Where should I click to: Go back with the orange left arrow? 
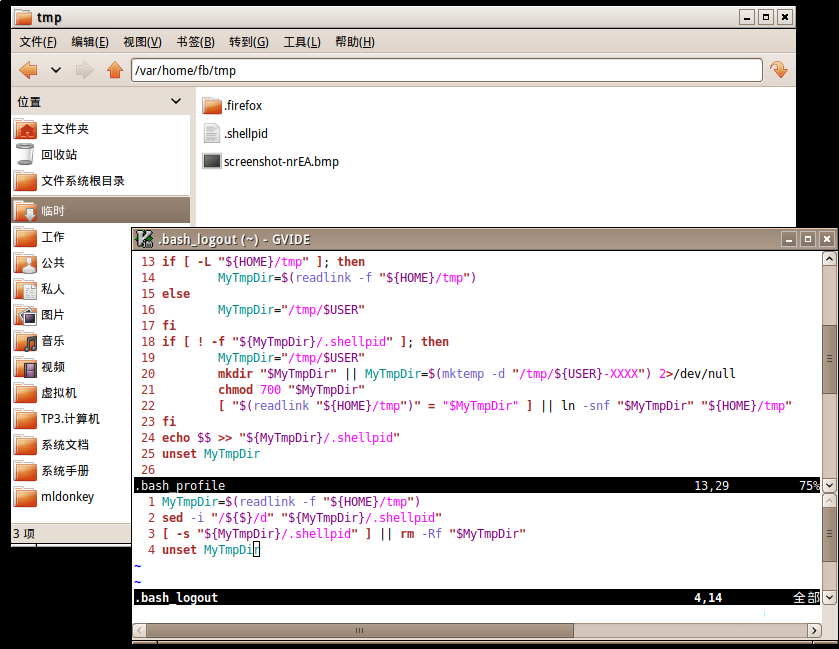point(28,70)
